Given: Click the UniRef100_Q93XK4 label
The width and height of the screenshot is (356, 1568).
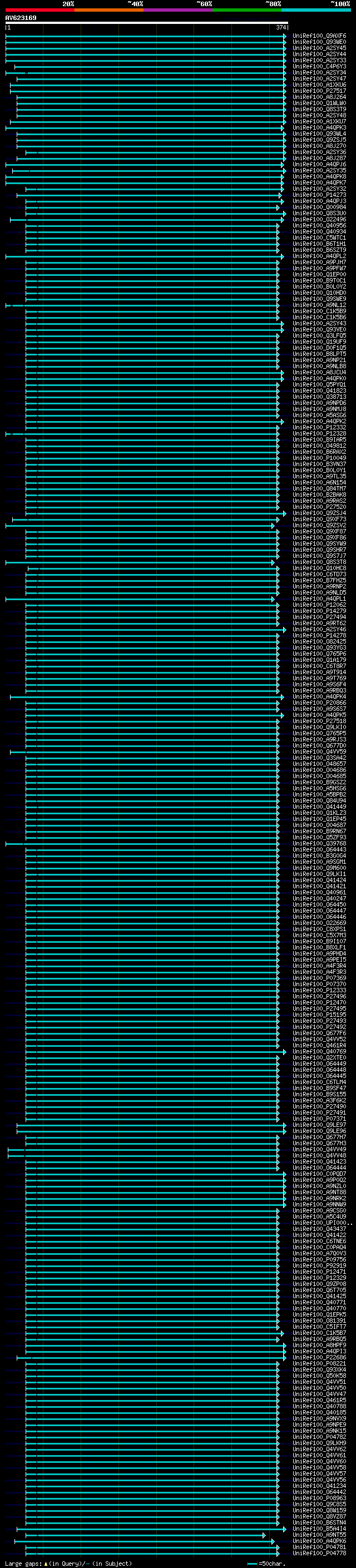Looking at the screenshot, I should pyautogui.click(x=319, y=1369).
